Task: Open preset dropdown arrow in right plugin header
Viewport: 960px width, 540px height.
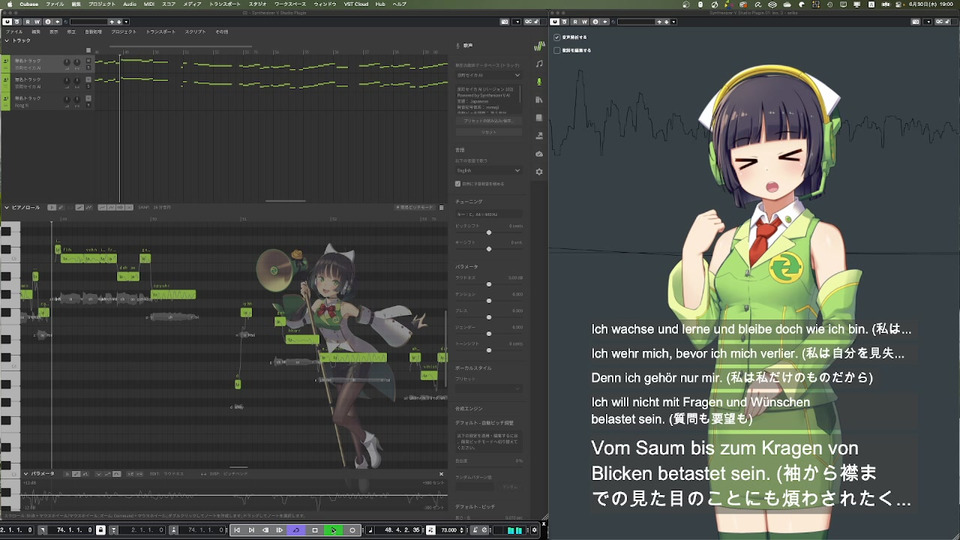Action: (673, 22)
